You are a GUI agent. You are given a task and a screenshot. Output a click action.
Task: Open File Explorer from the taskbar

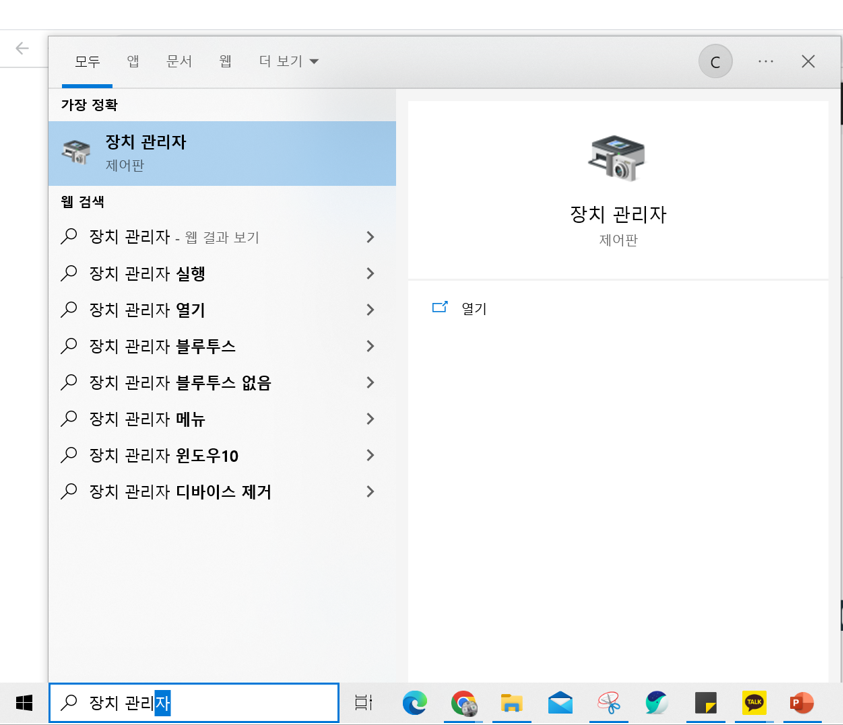coord(512,703)
